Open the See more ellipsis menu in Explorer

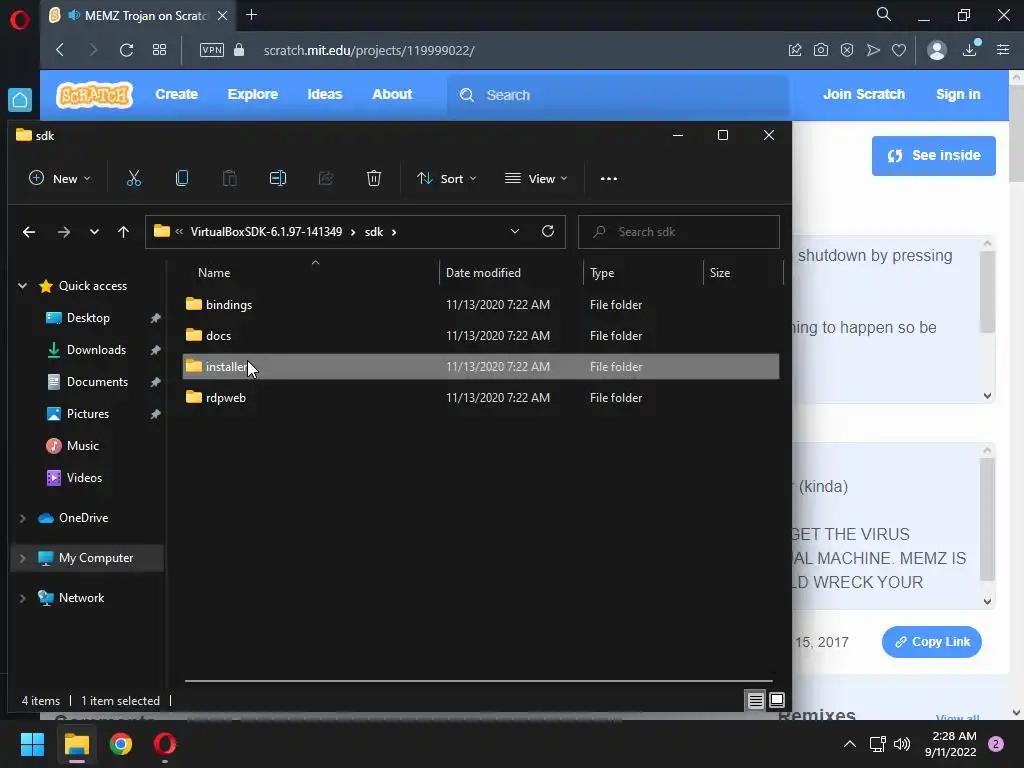pos(609,178)
